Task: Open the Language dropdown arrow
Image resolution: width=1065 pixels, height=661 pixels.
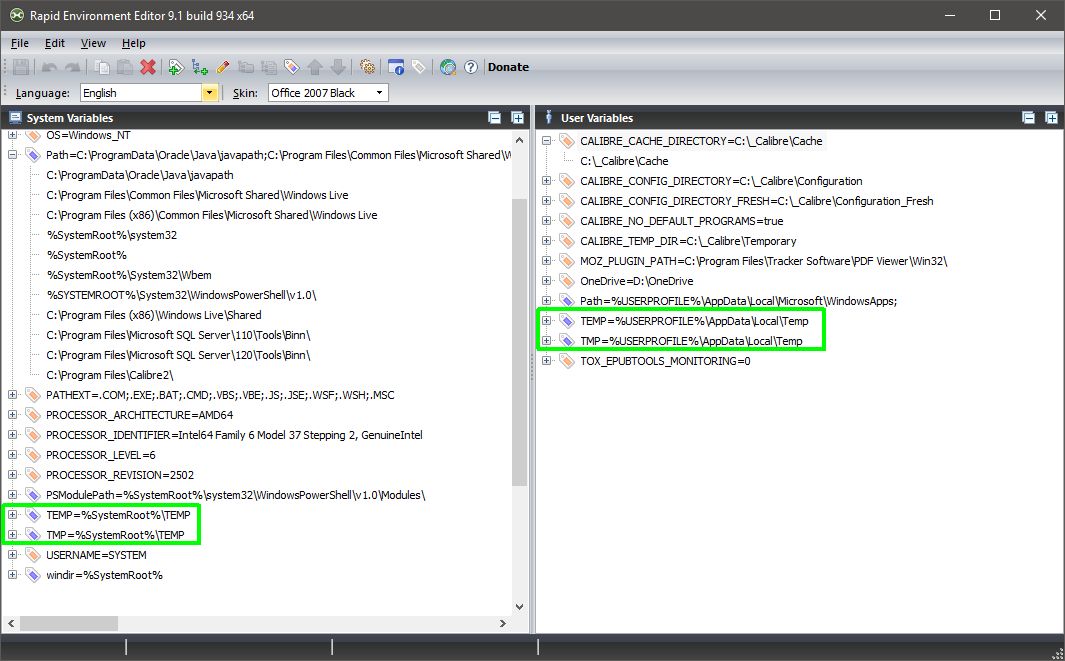Action: tap(209, 92)
